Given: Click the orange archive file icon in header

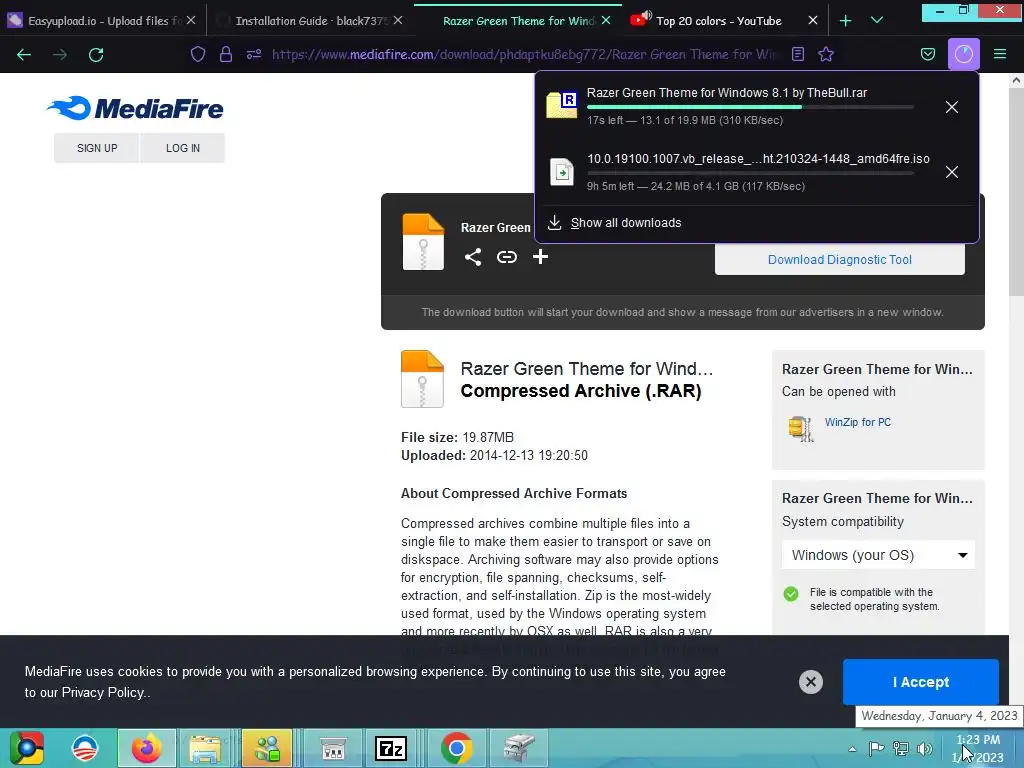Looking at the screenshot, I should tap(423, 242).
